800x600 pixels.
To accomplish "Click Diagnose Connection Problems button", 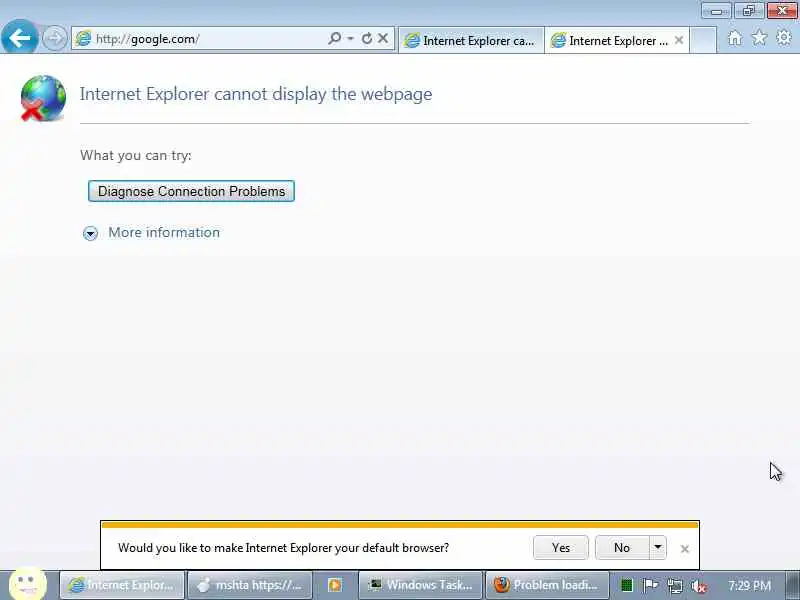I will coord(191,191).
